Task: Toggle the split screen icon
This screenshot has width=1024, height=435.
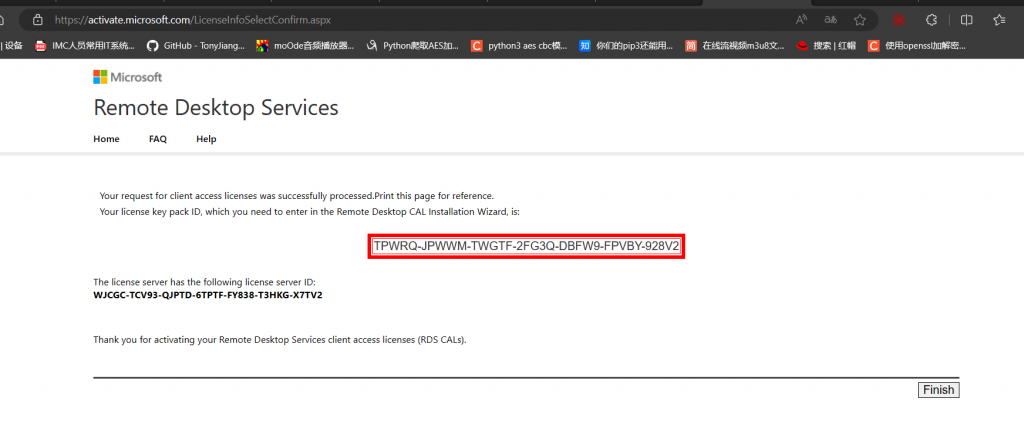Action: click(966, 19)
